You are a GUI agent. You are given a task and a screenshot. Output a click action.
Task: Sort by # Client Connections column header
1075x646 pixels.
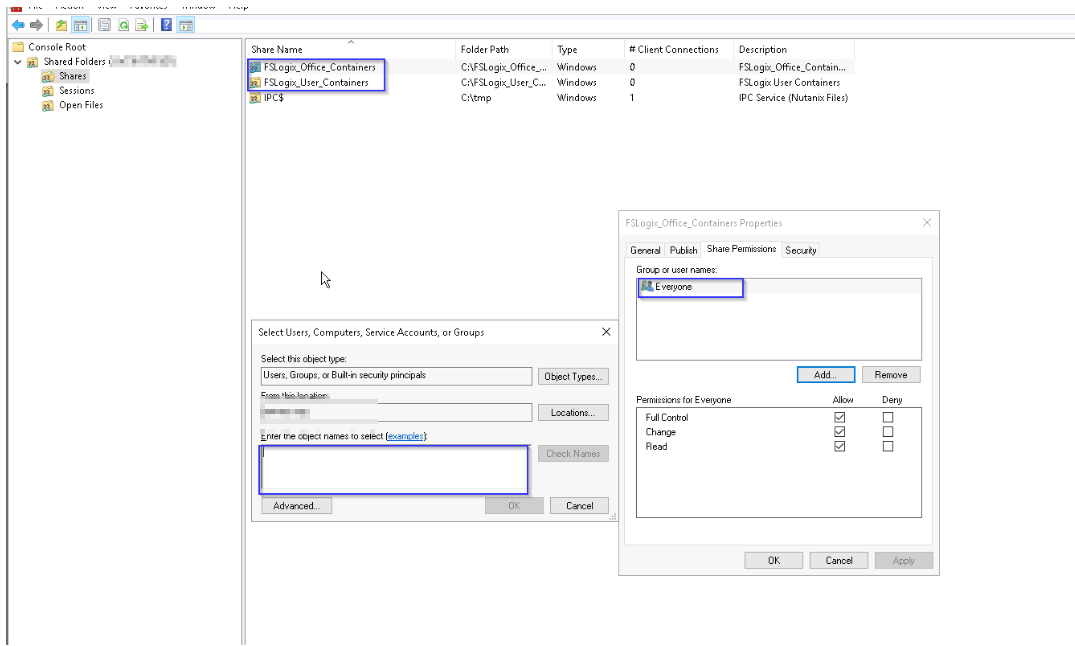tap(678, 49)
